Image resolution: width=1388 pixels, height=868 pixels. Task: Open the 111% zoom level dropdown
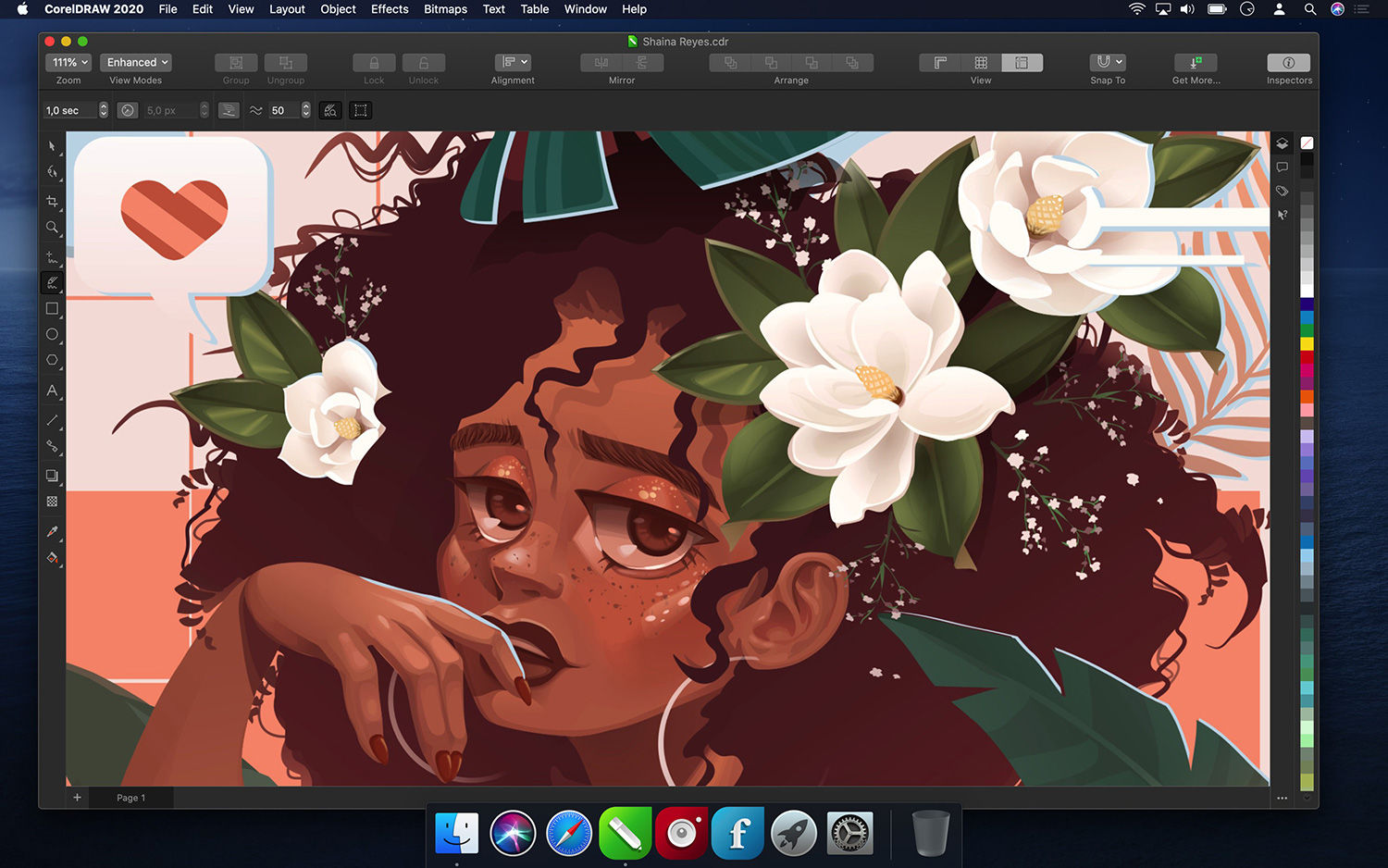(69, 63)
